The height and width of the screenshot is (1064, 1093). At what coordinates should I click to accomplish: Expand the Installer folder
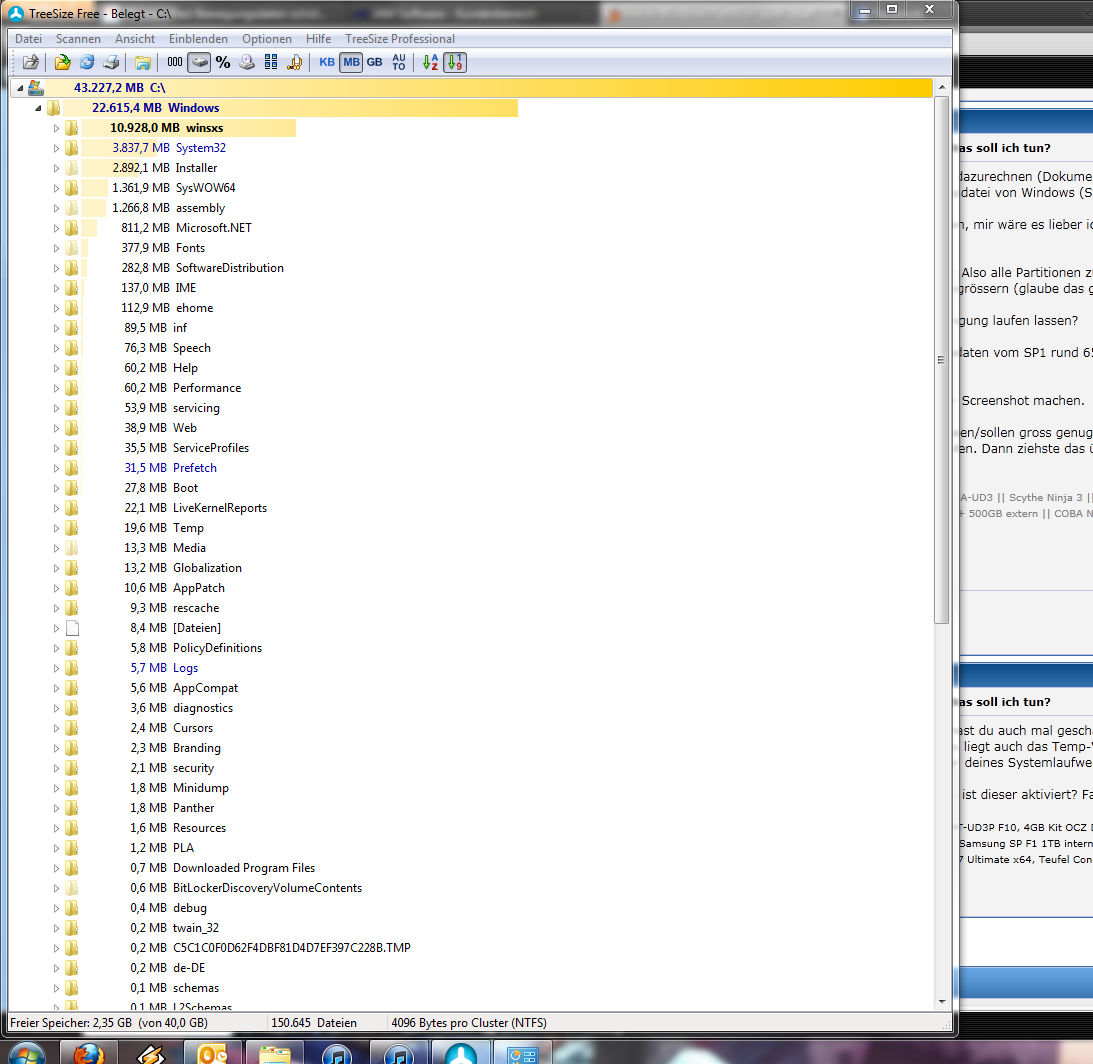[56, 168]
